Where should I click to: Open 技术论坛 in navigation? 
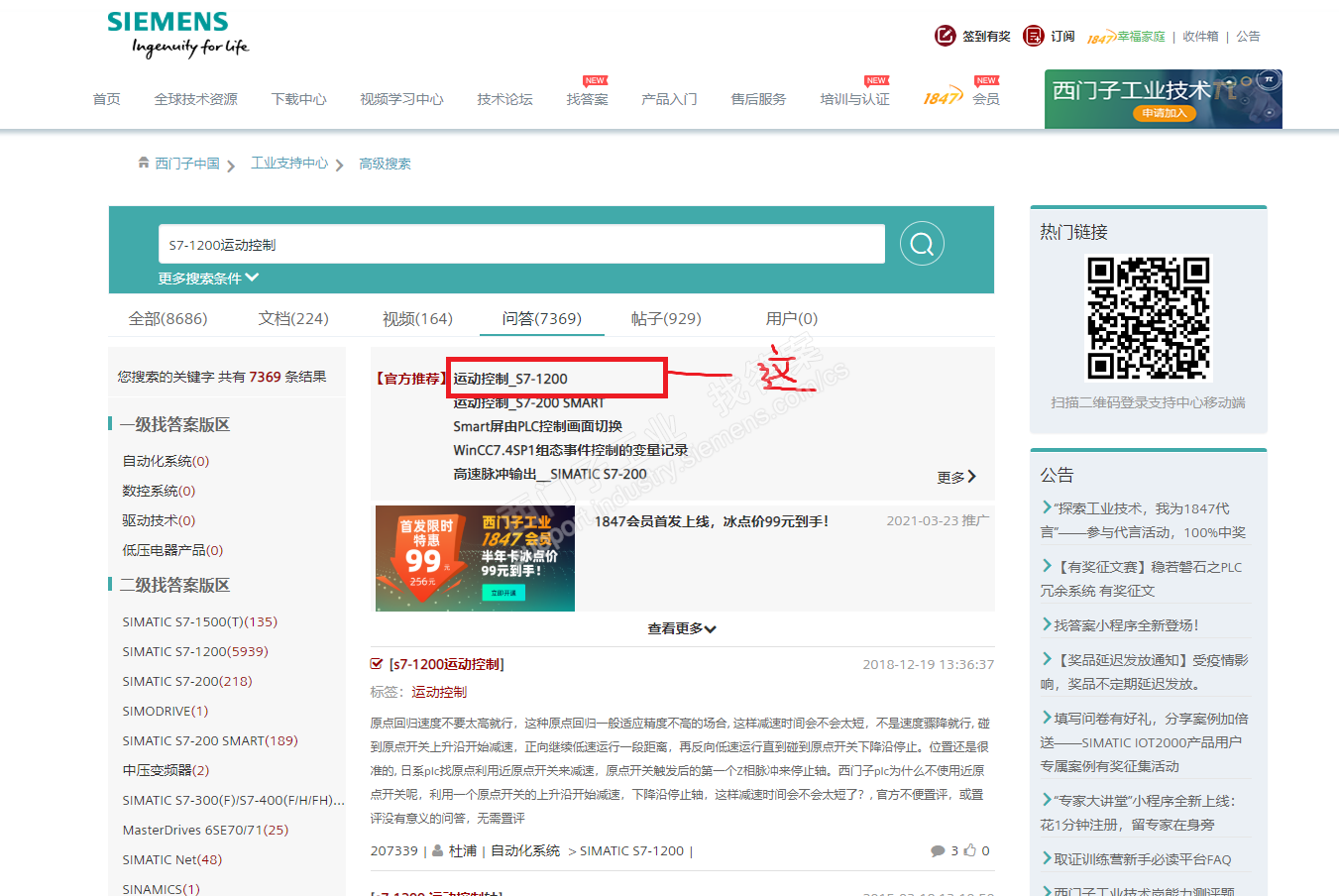pos(504,99)
